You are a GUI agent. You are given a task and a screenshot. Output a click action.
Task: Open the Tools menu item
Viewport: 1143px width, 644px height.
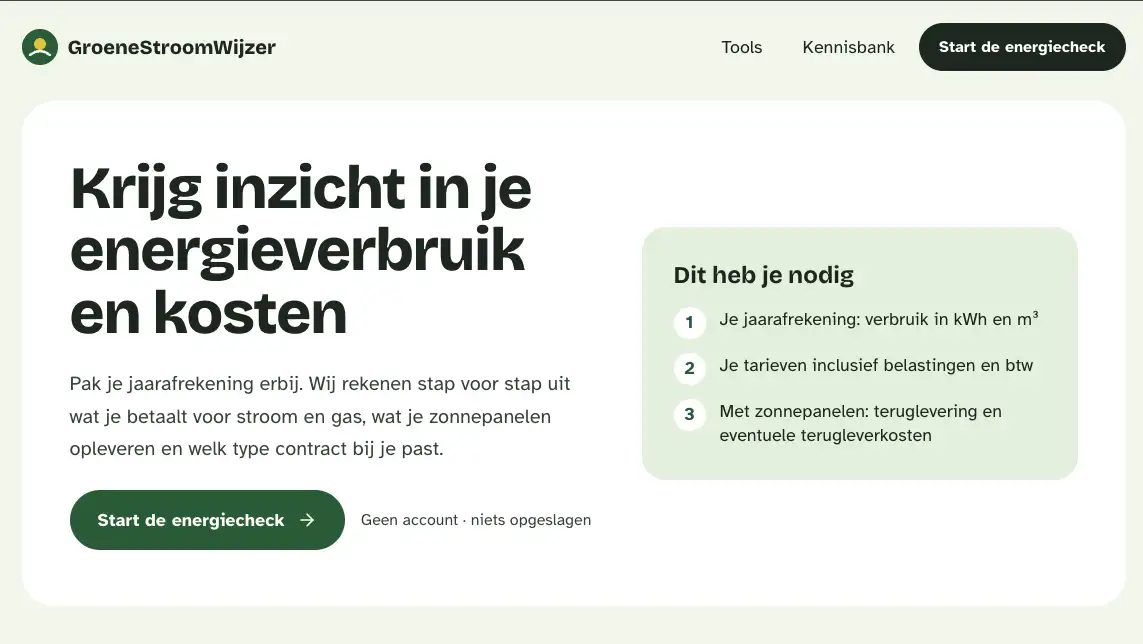741,47
